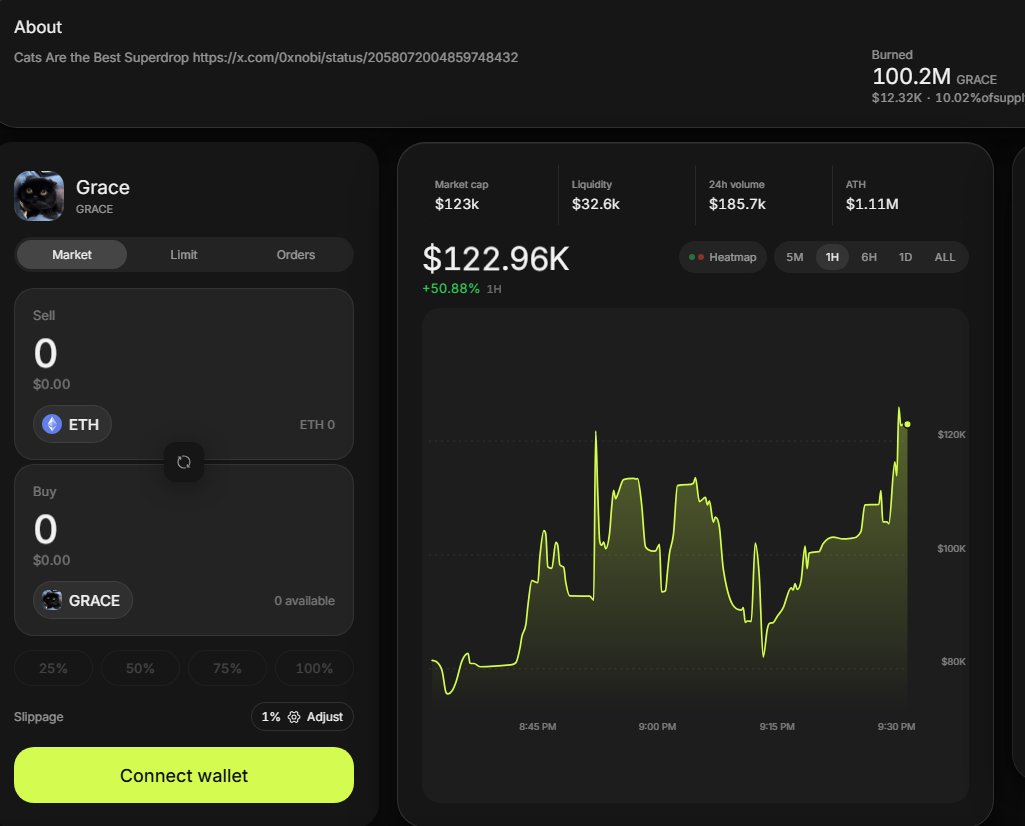Click the slippage gear icon

click(294, 717)
